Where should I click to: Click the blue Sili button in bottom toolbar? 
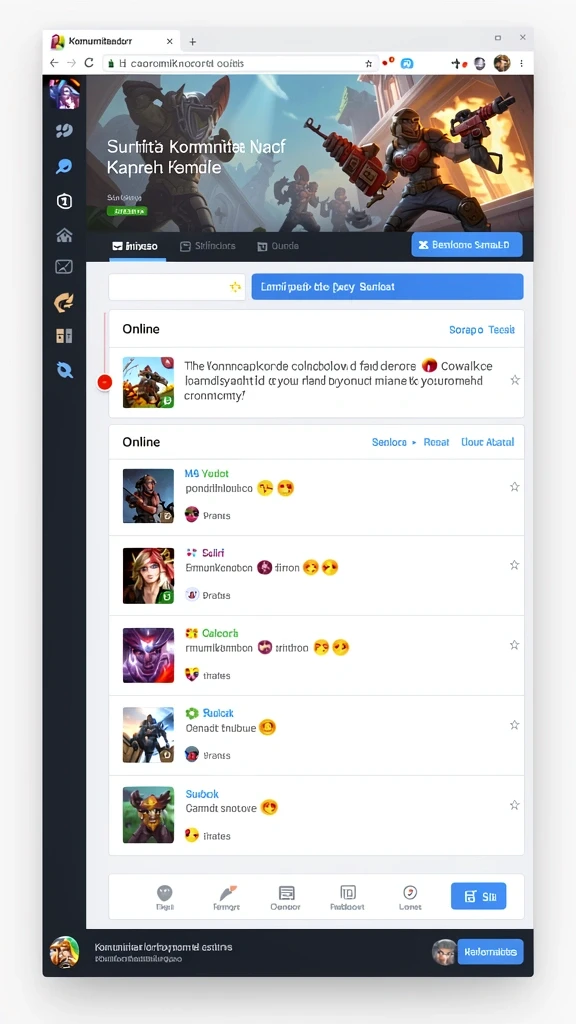pos(479,897)
